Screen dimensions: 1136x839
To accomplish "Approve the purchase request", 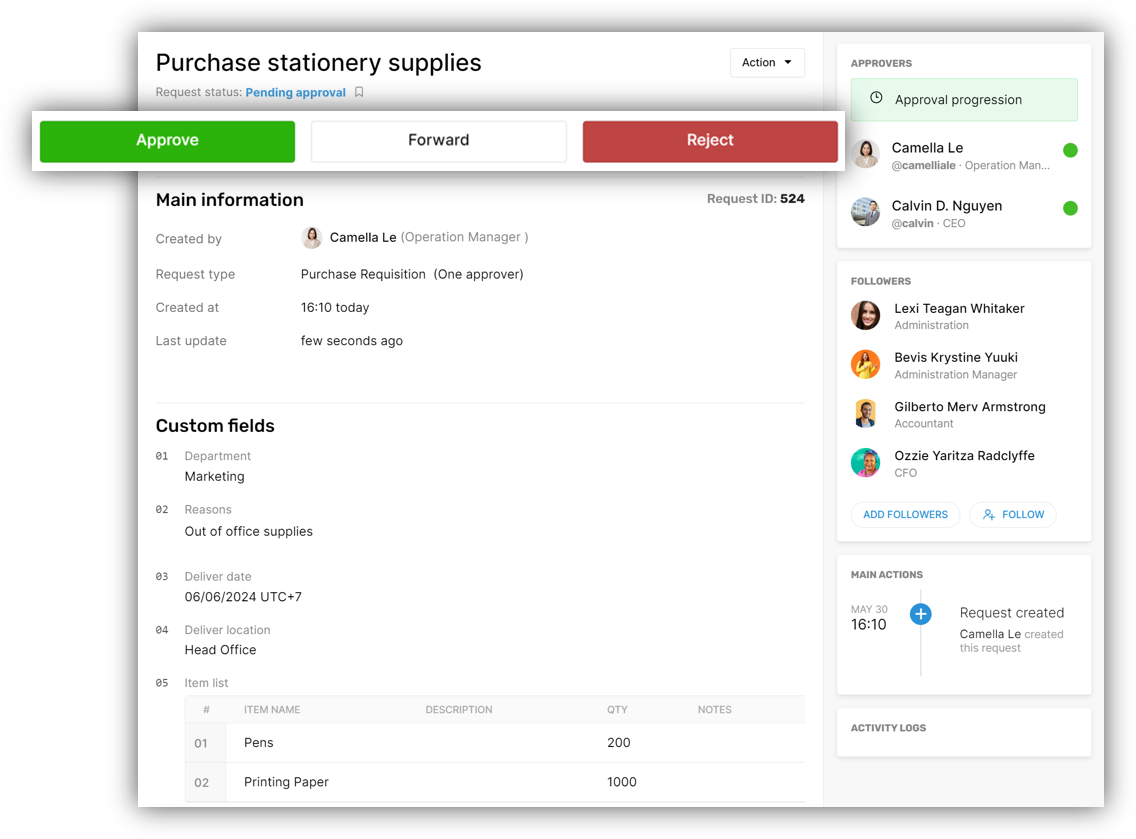I will pyautogui.click(x=167, y=141).
